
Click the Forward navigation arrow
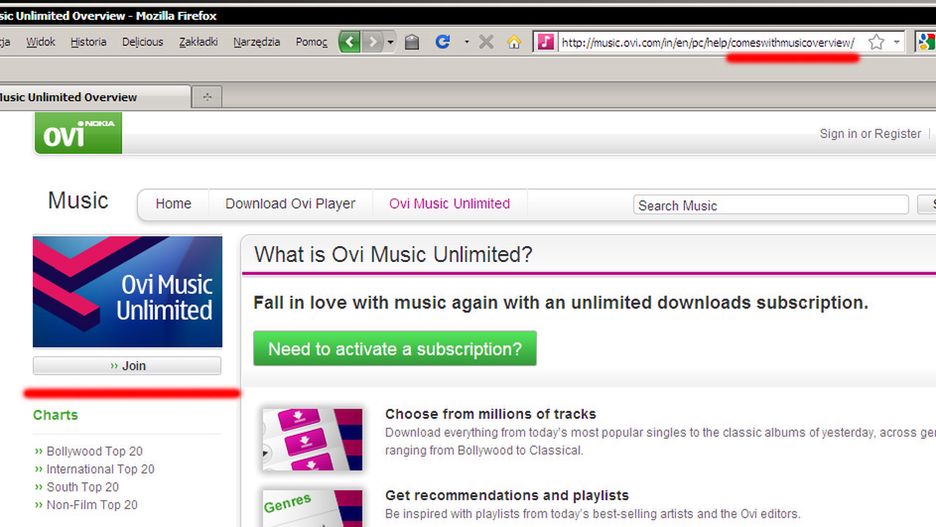click(x=372, y=42)
